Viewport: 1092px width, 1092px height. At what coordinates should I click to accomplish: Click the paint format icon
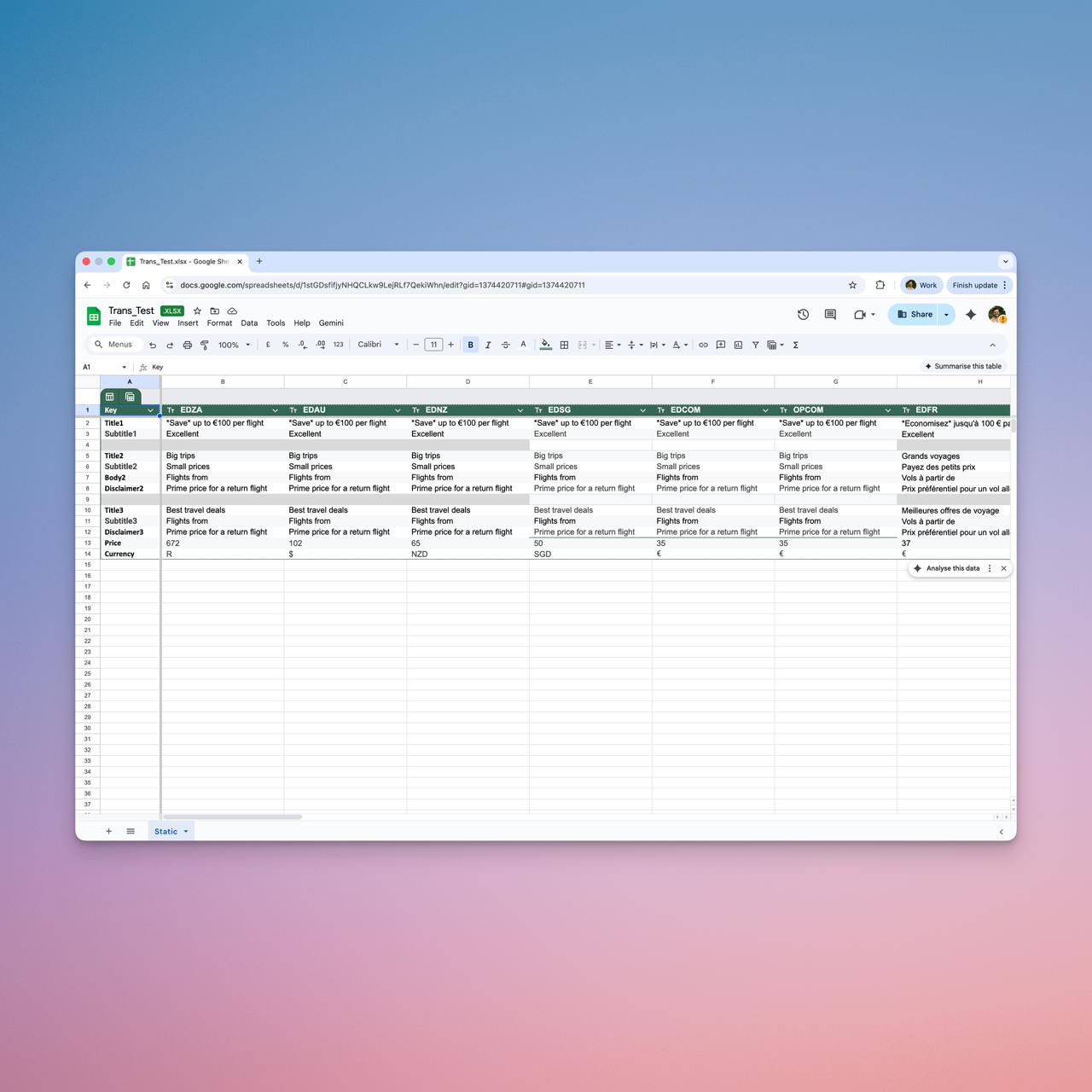[x=205, y=345]
